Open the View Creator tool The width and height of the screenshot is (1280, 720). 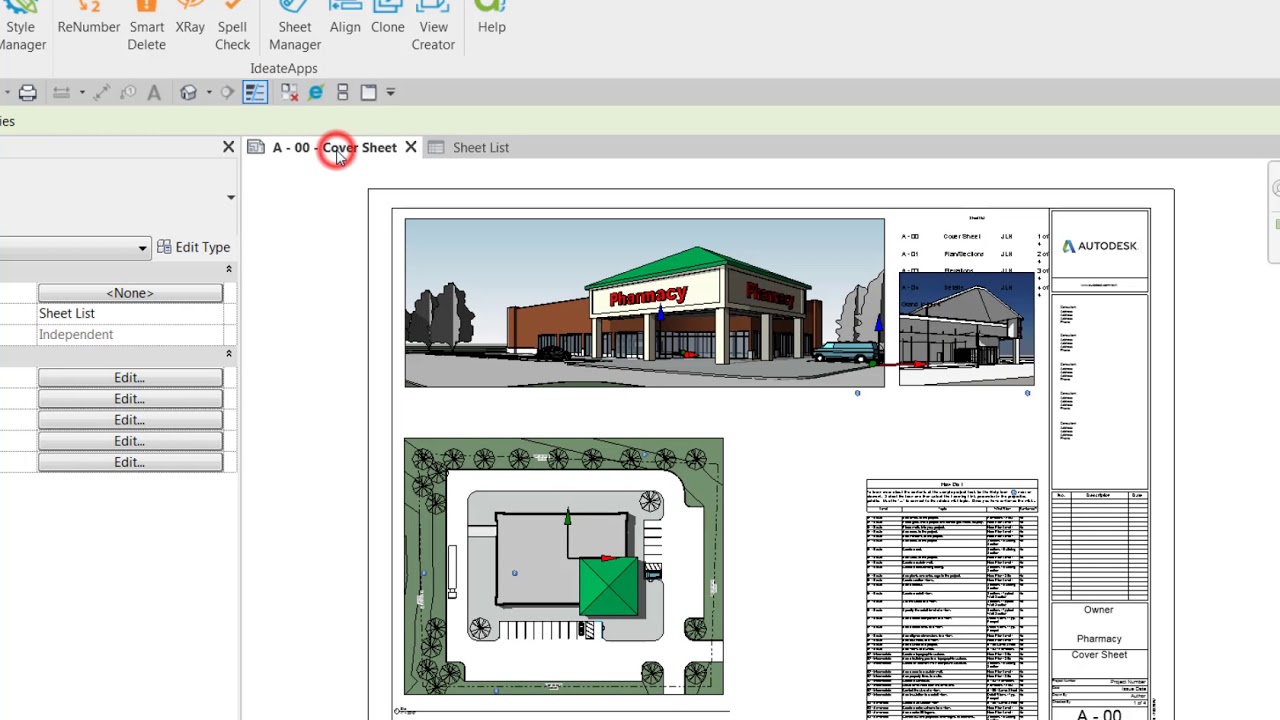433,26
